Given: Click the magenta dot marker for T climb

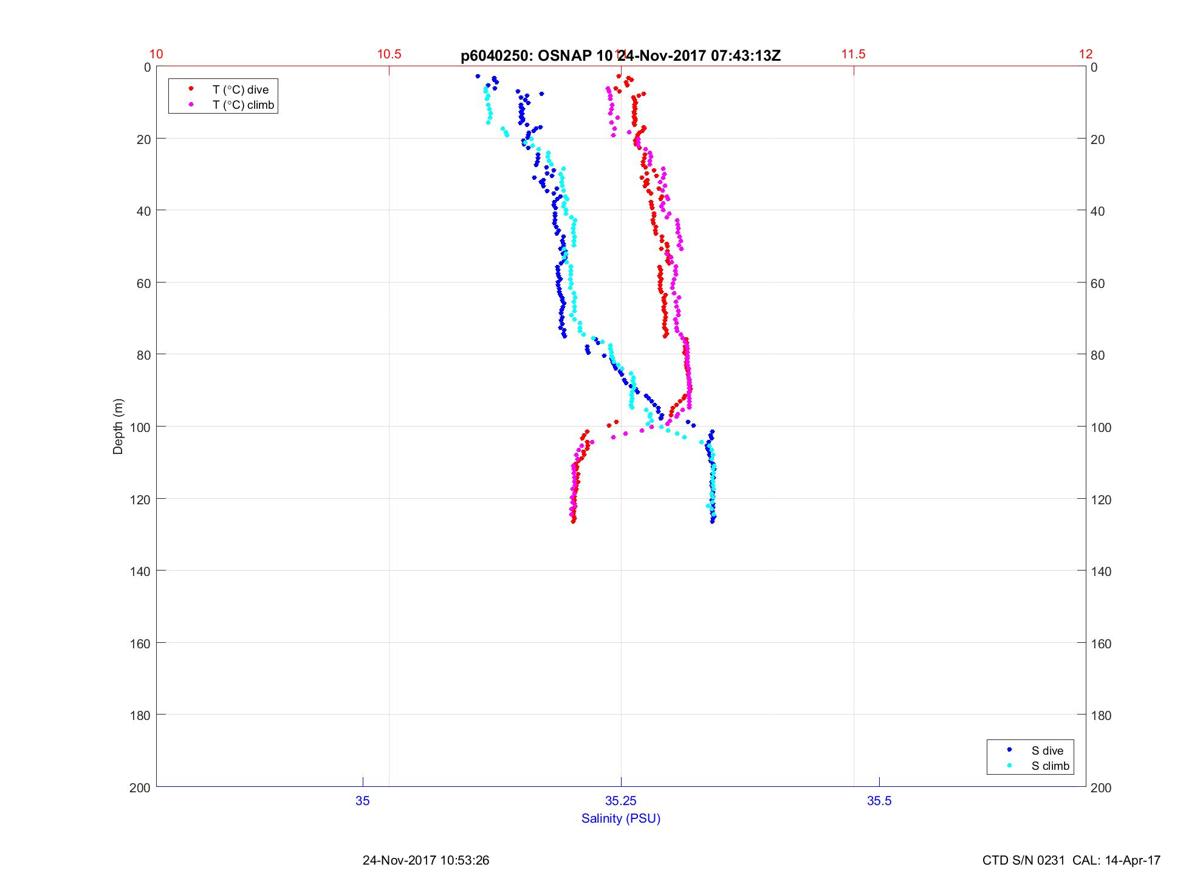Looking at the screenshot, I should pos(191,105).
